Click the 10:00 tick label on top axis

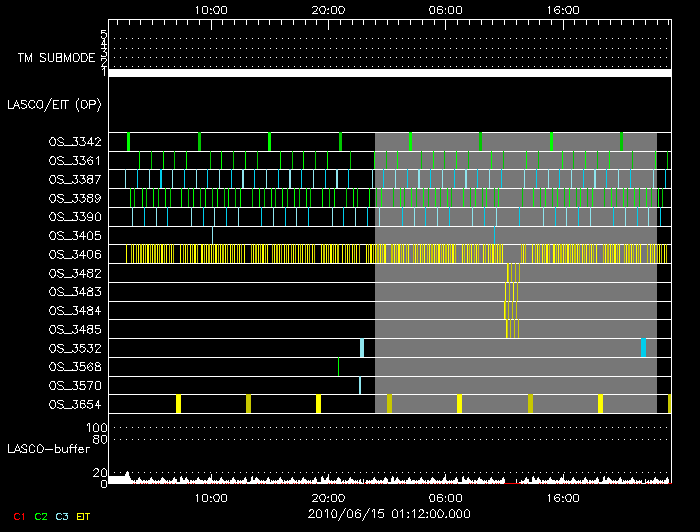point(211,10)
